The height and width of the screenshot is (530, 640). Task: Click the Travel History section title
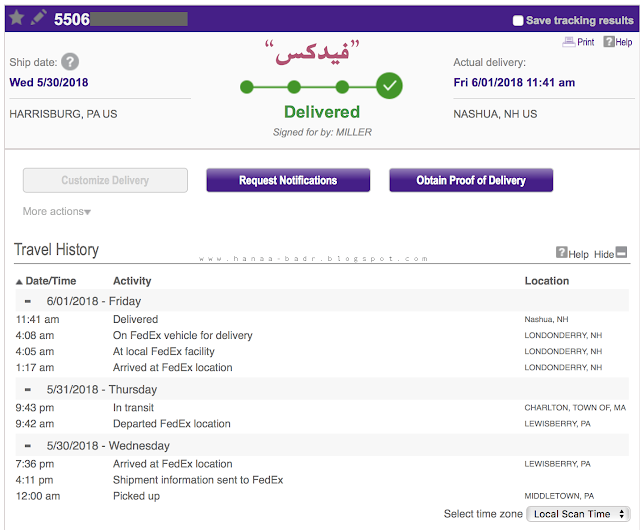[56, 249]
